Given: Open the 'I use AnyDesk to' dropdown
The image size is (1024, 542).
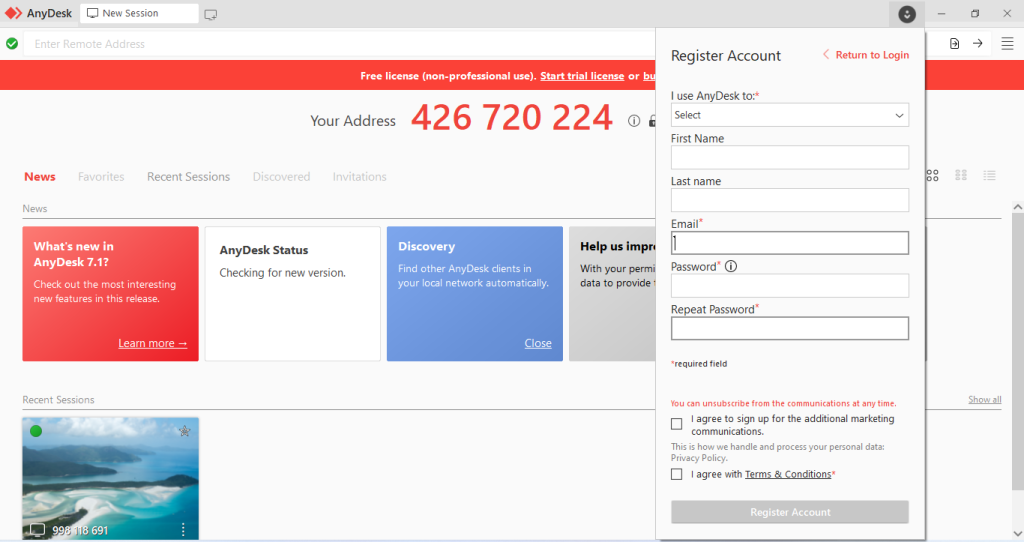Looking at the screenshot, I should coord(790,115).
